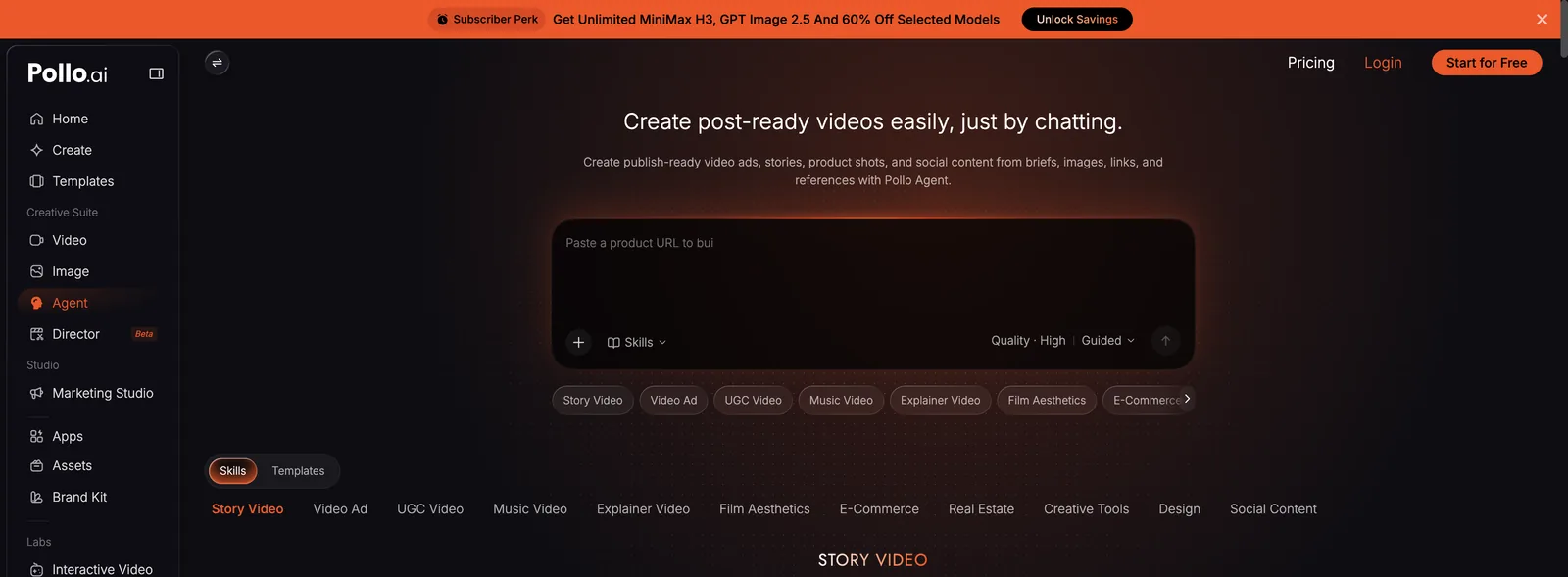Click the Explainer Video suggestion chip

coord(940,400)
